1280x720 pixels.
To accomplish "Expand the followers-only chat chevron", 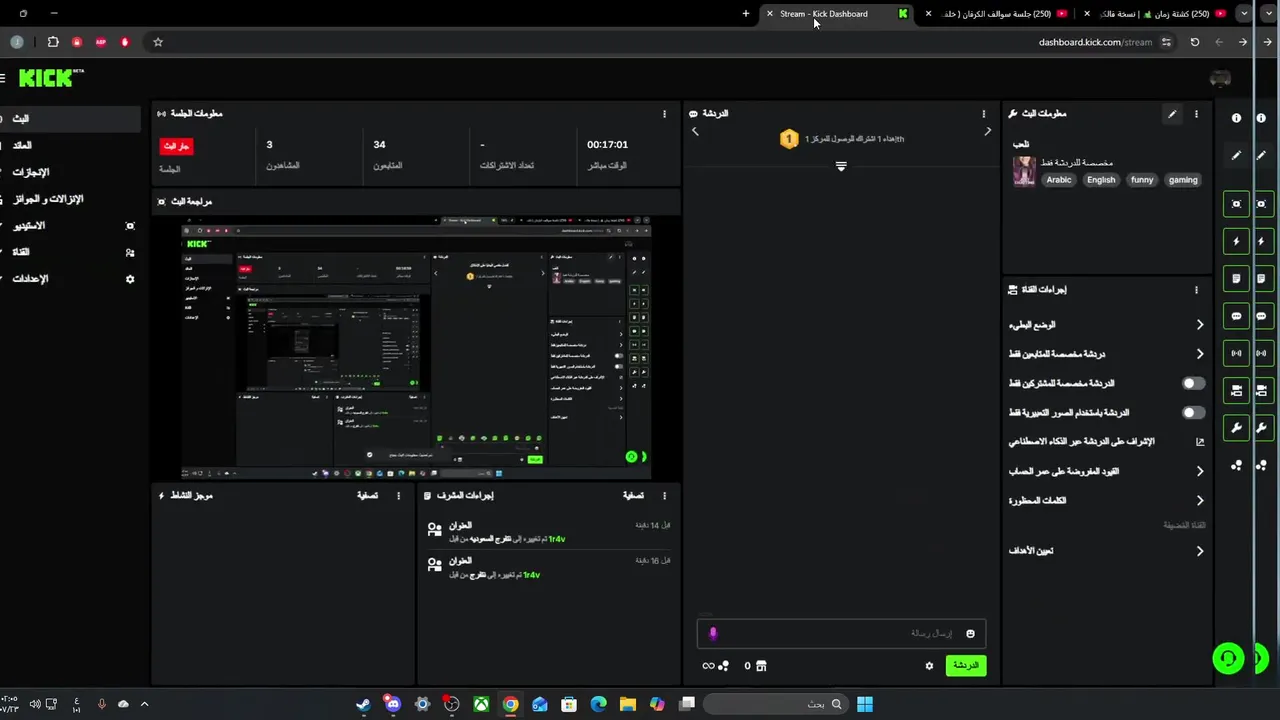I will [1200, 354].
